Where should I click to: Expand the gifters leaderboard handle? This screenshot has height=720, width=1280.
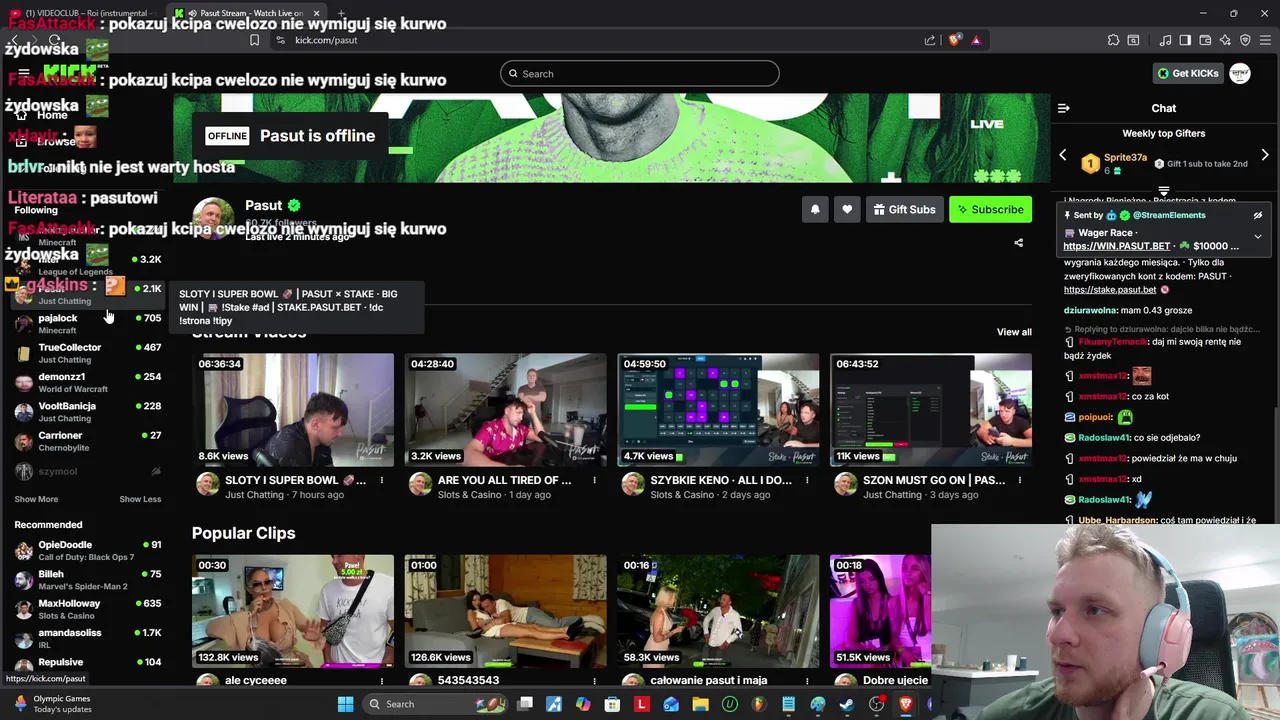1164,190
